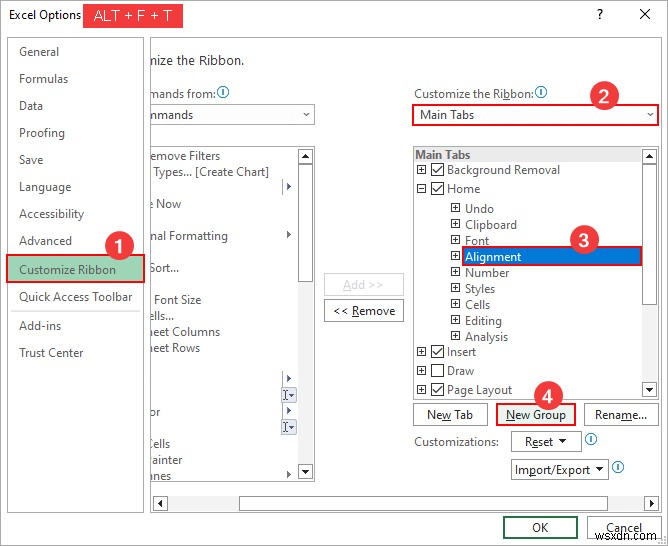Collapse the Home tab node
This screenshot has height=546, width=668.
pyautogui.click(x=421, y=188)
